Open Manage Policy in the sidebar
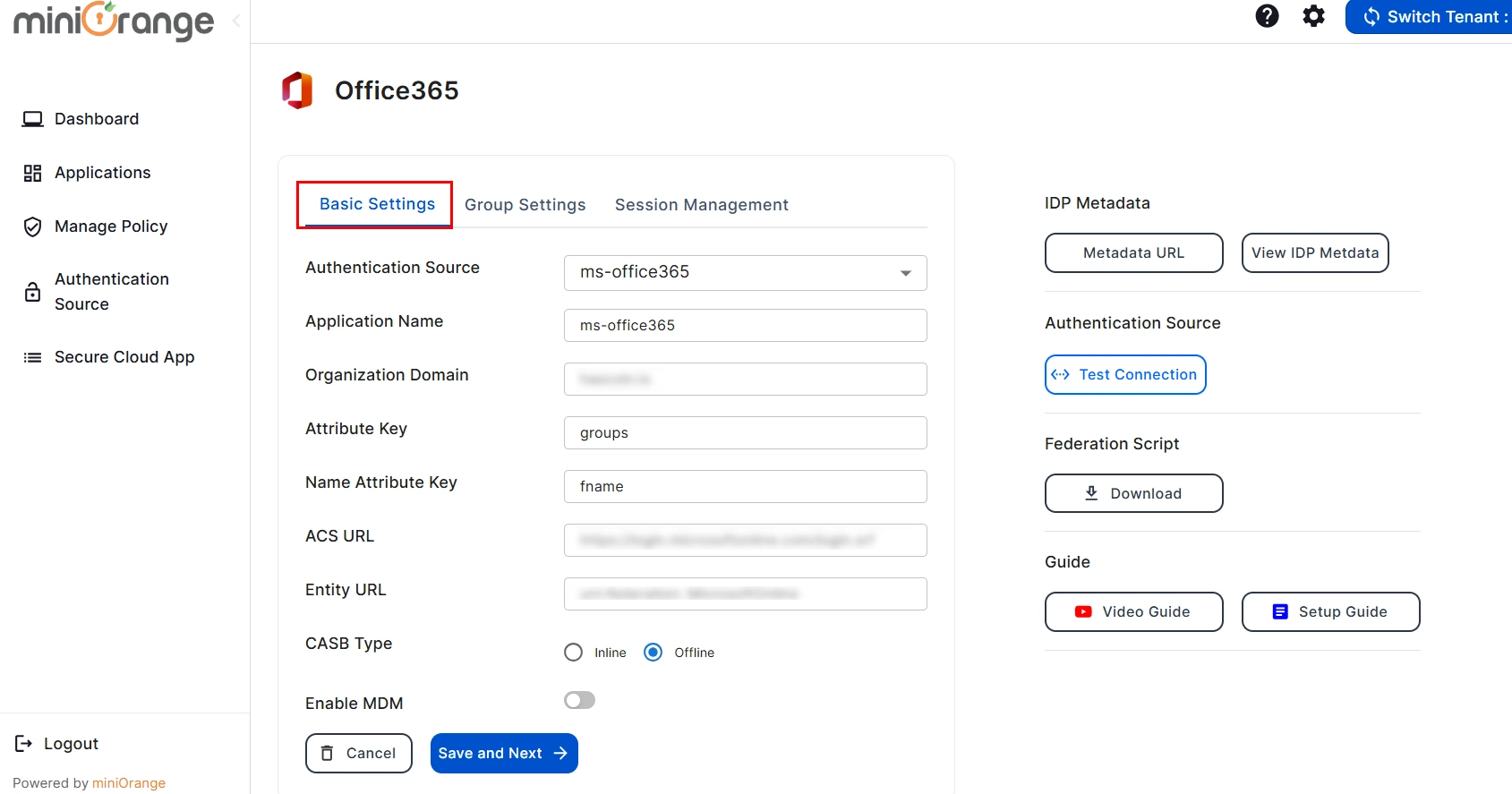This screenshot has height=794, width=1512. click(x=111, y=226)
